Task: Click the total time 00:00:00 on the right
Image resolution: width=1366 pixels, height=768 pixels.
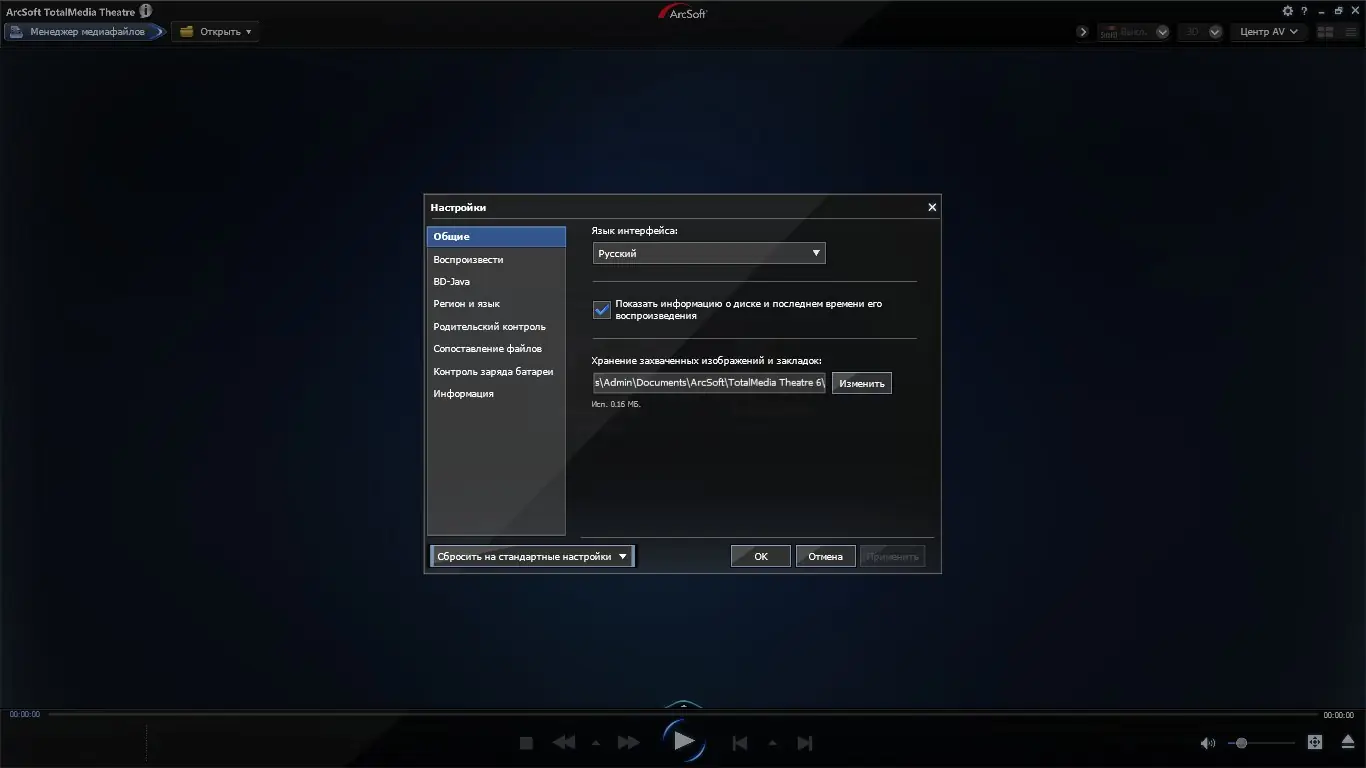Action: 1338,715
